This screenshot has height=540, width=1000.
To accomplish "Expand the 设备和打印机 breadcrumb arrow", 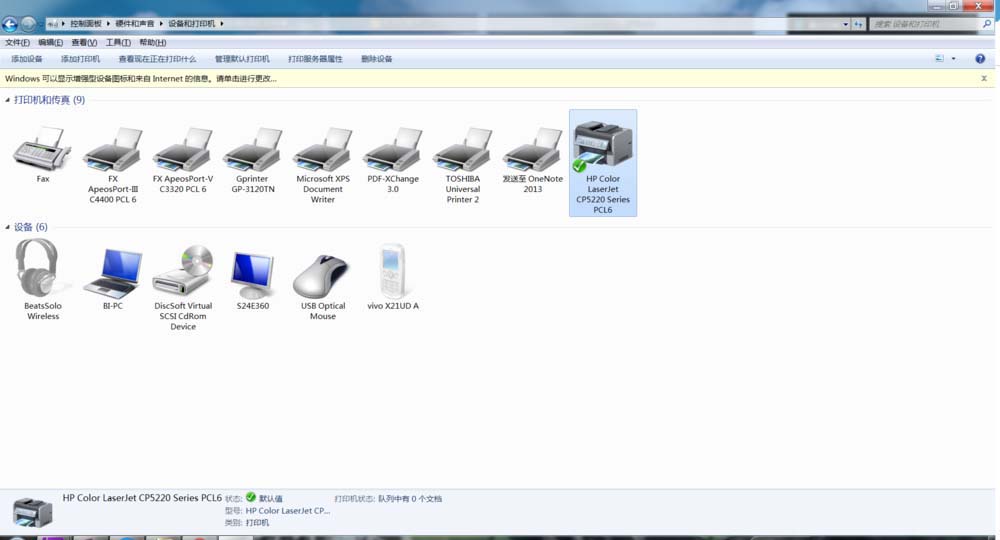I will point(222,24).
